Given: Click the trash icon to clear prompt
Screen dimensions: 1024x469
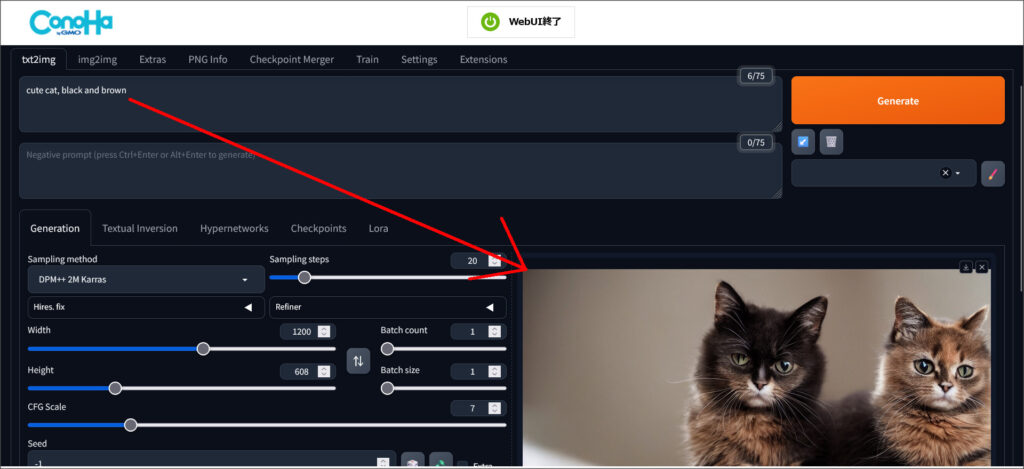Looking at the screenshot, I should [x=831, y=142].
